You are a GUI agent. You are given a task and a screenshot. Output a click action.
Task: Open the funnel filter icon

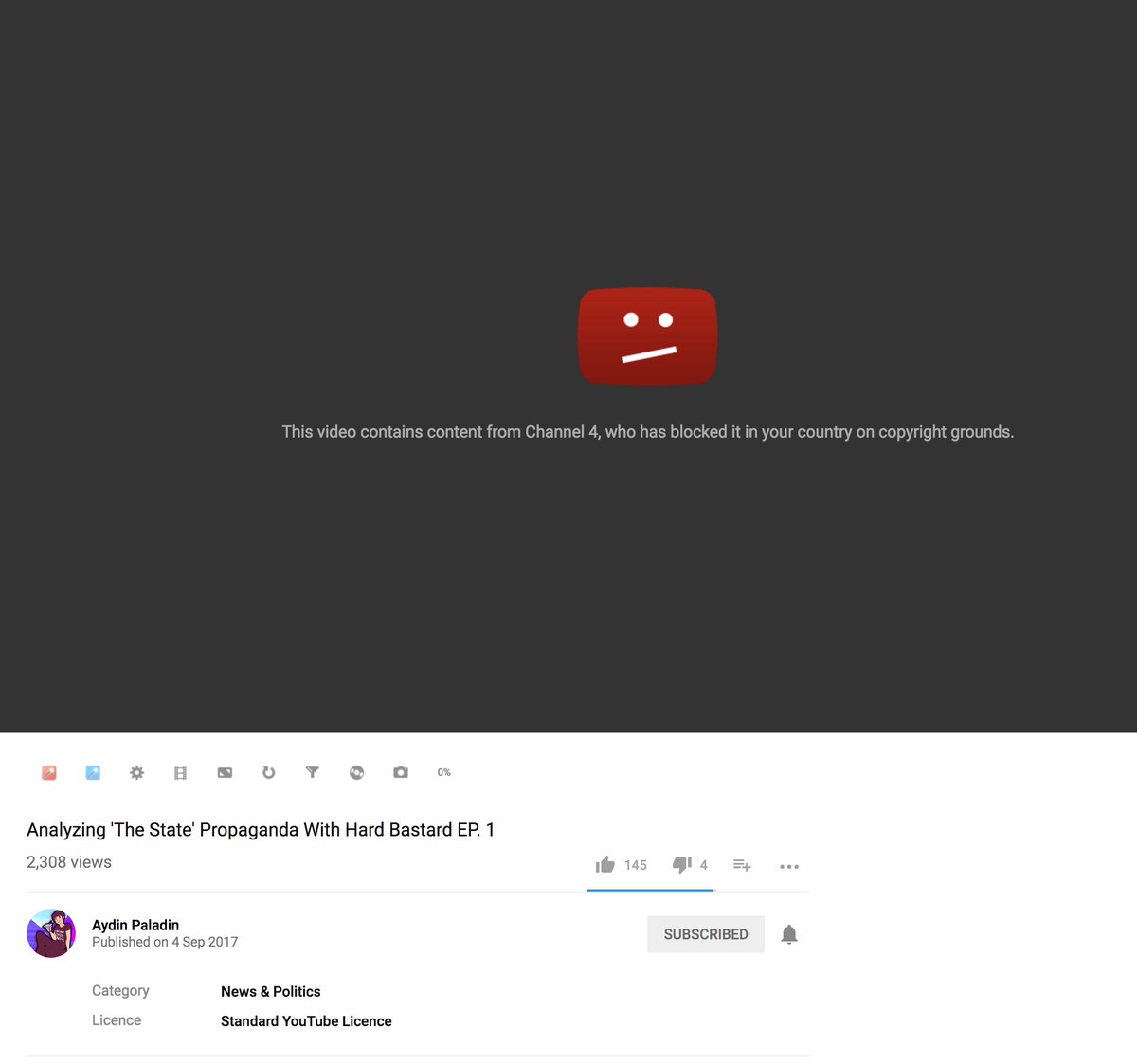click(x=313, y=772)
